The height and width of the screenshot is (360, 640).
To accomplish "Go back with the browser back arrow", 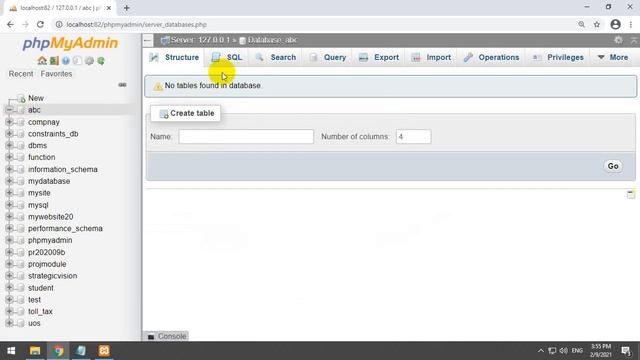I will click(10, 24).
